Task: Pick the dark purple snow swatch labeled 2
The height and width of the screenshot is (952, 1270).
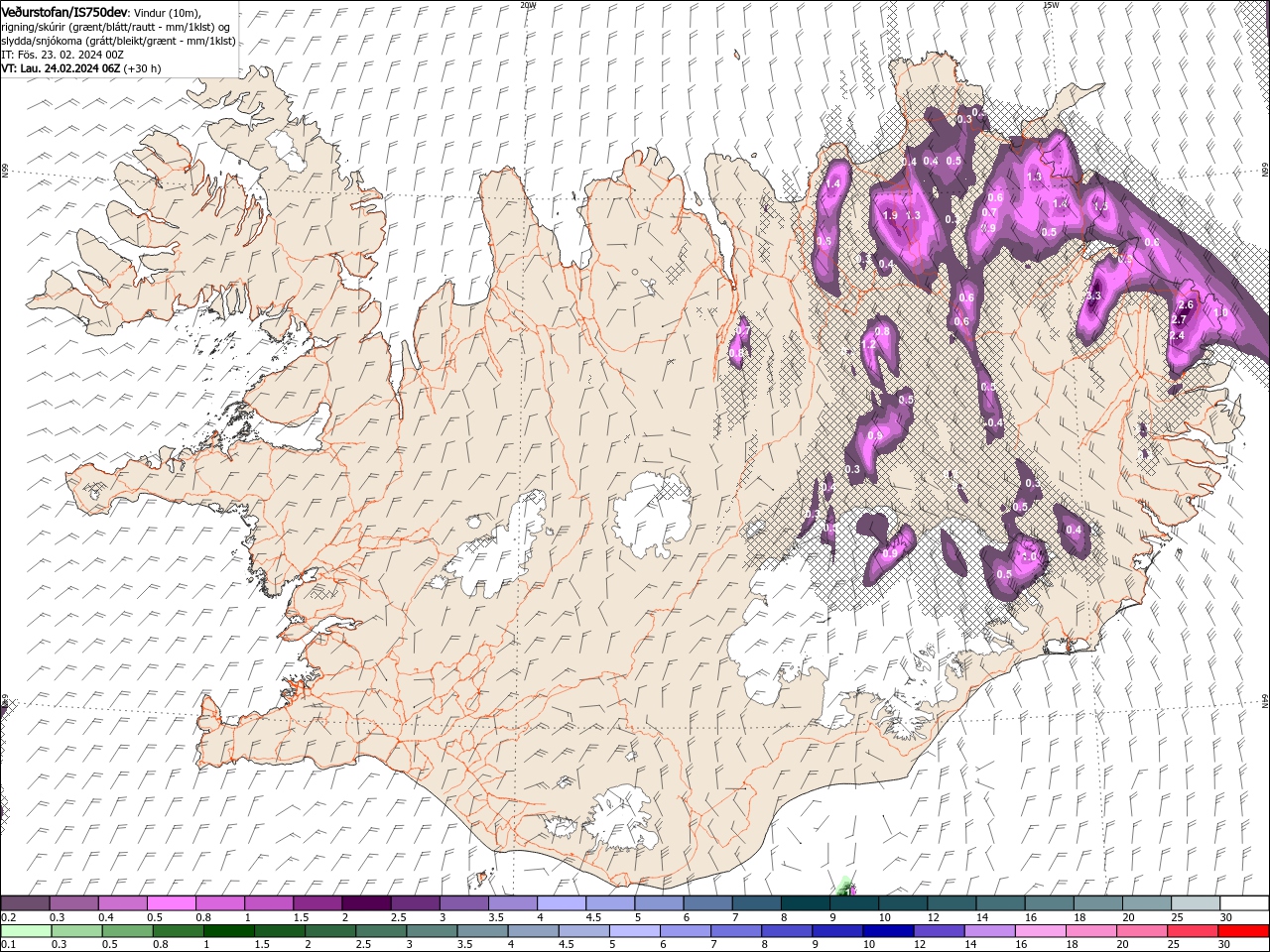Action: point(365,903)
